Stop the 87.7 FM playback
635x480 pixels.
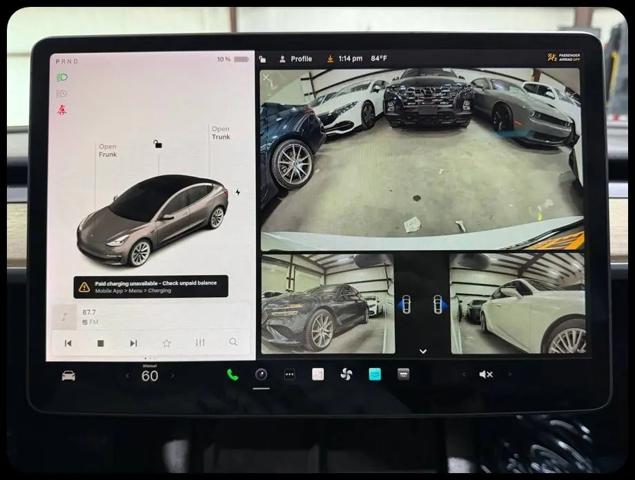(x=100, y=343)
